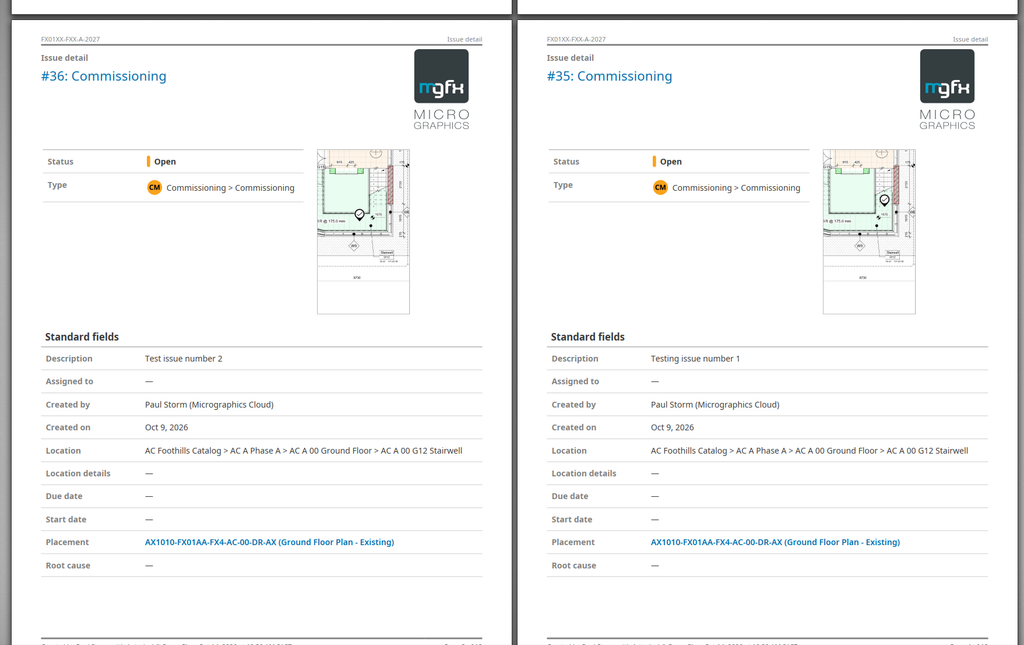The width and height of the screenshot is (1024, 645).
Task: Click FX01XX-FXX-A-2027 header code on right page
Action: pos(576,40)
